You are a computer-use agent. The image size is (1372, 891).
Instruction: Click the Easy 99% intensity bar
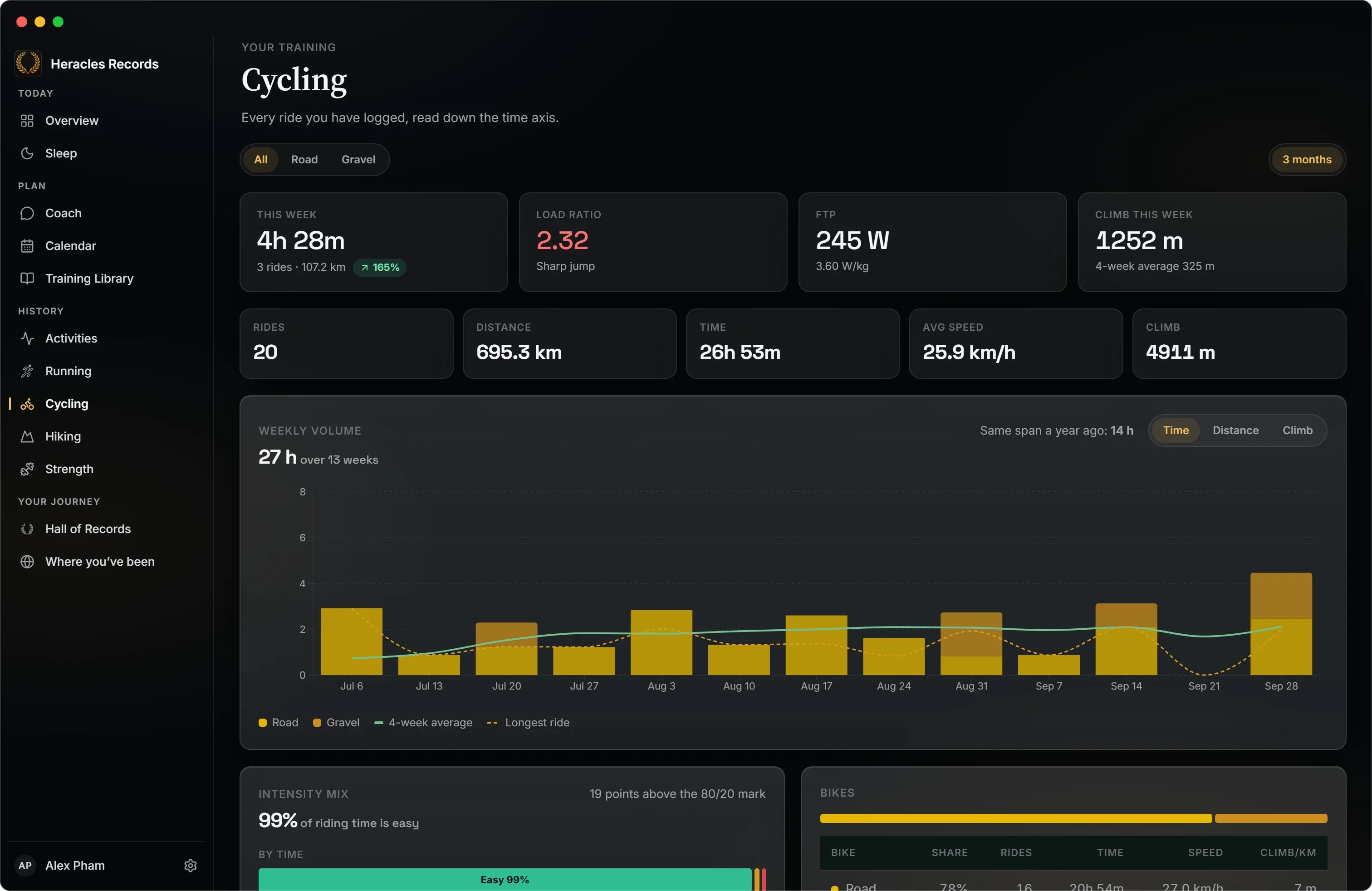coord(505,880)
